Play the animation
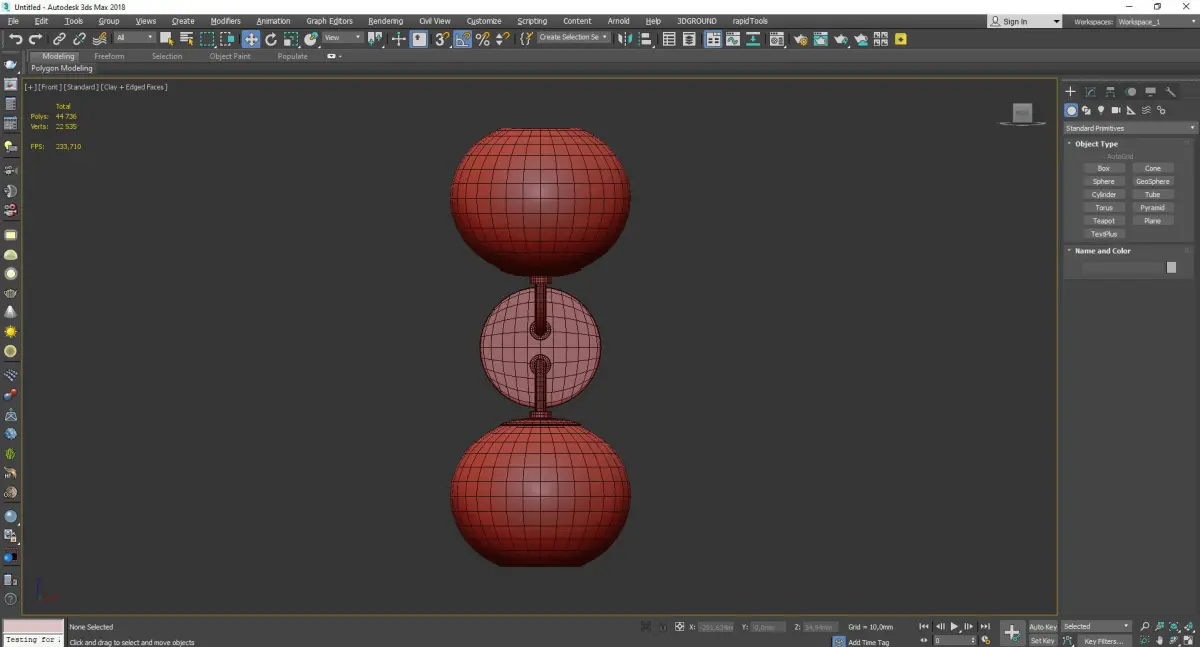The width and height of the screenshot is (1200, 647). 954,627
